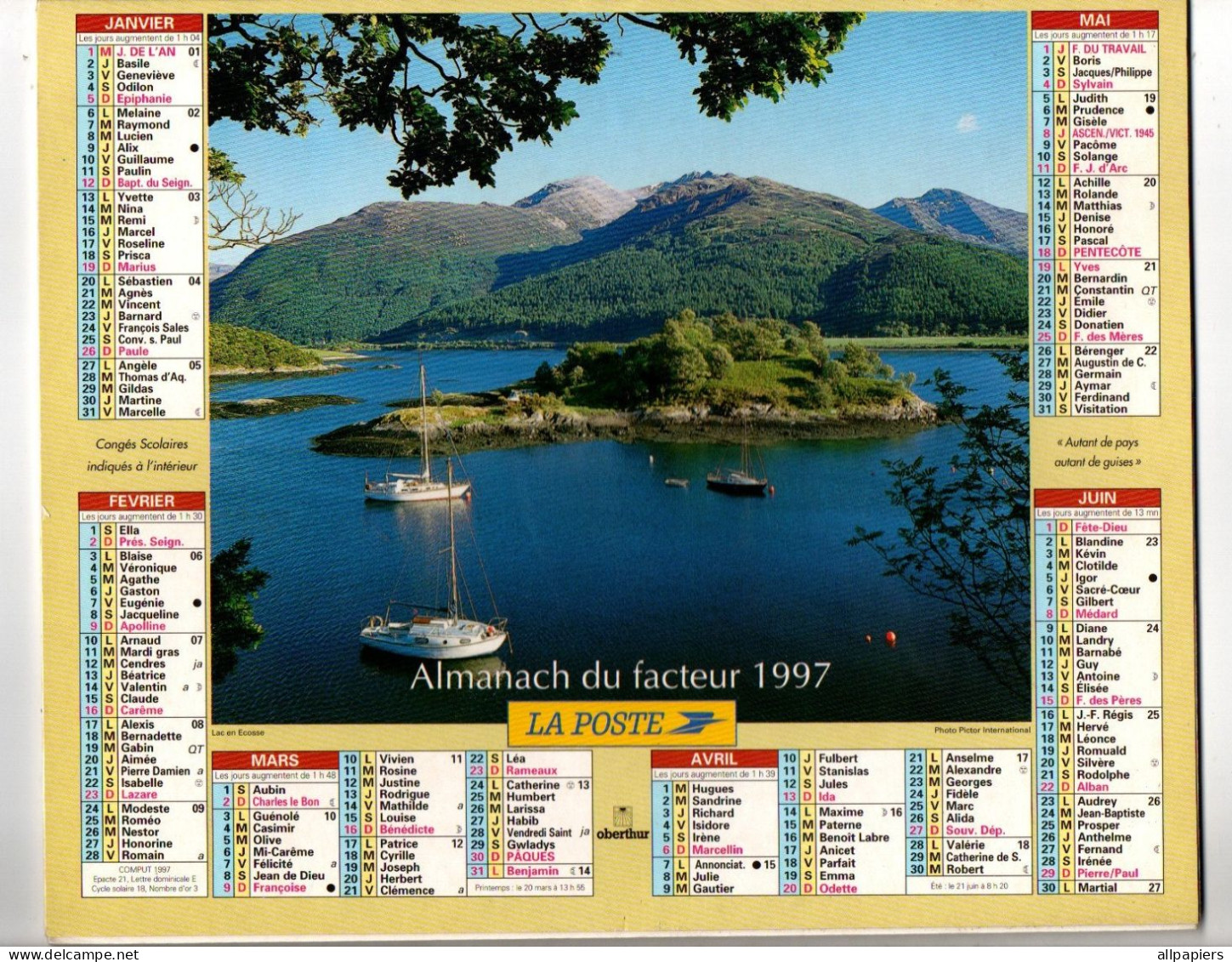Click 'Catherine de S.' in April
1232x962 pixels.
coord(984,858)
